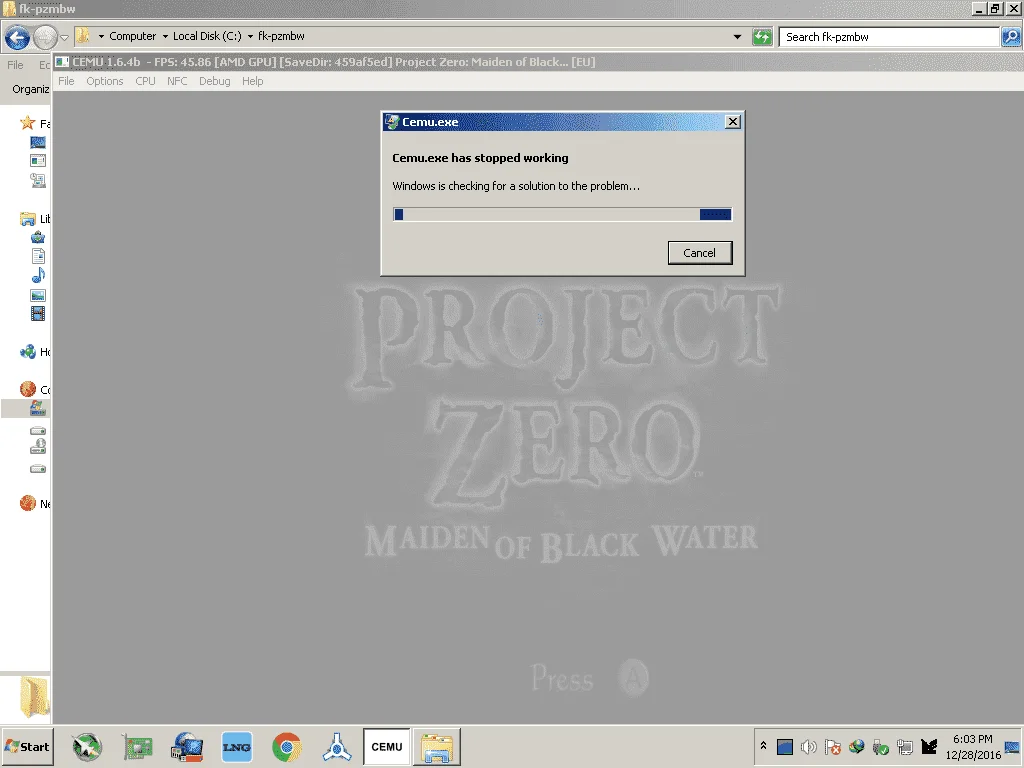Image resolution: width=1024 pixels, height=768 pixels.
Task: Open the CEMU File menu
Action: [66, 81]
